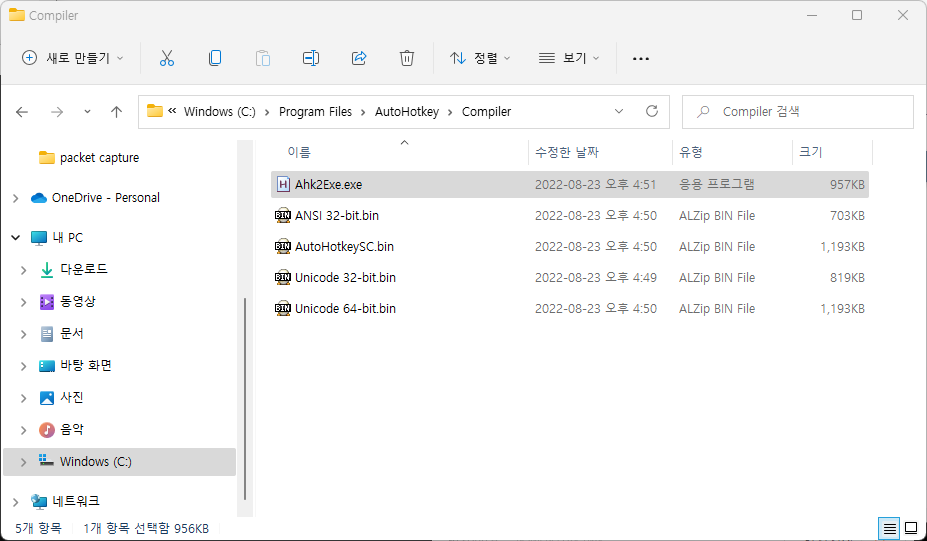Open the three-dot See more menu
The height and width of the screenshot is (541, 927).
pos(641,59)
